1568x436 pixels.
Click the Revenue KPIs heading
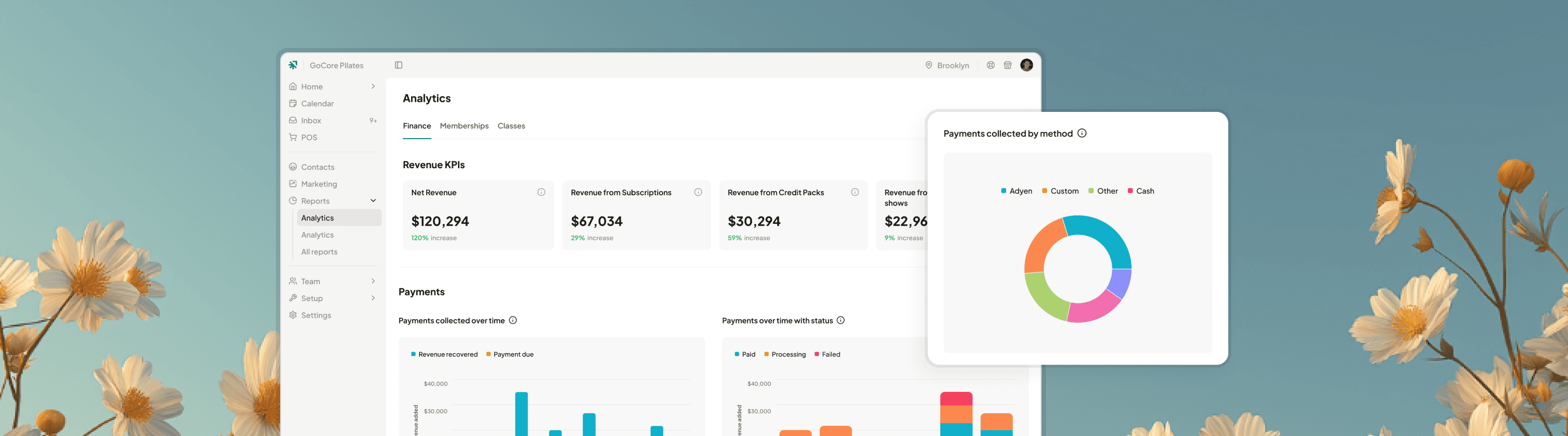(434, 165)
